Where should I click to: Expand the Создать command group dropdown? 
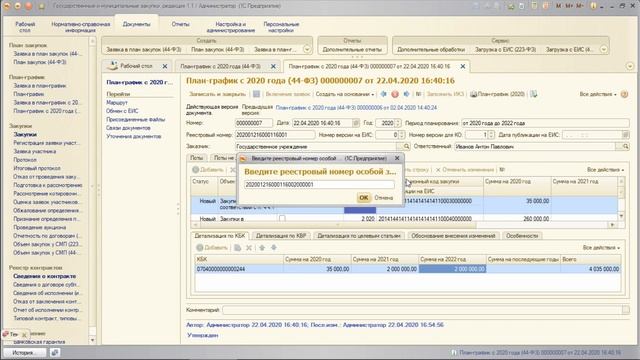(307, 49)
